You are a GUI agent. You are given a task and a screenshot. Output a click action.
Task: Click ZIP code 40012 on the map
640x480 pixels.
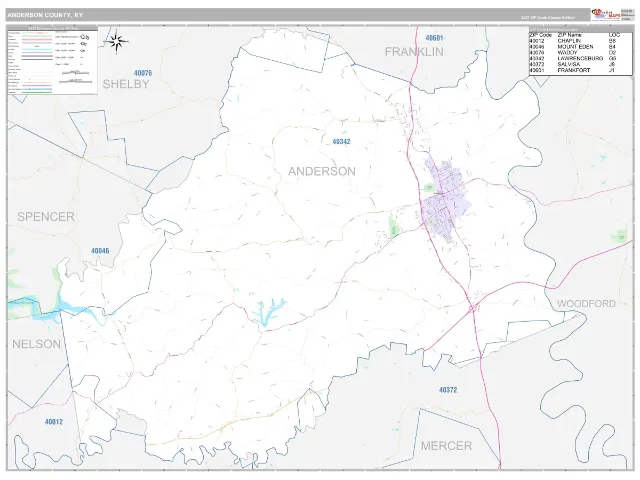(53, 422)
